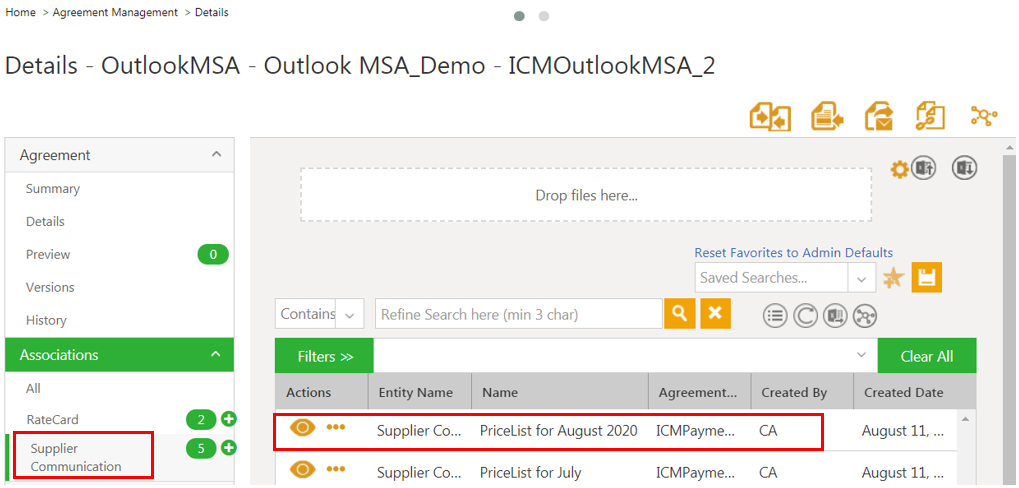The height and width of the screenshot is (488, 1019).
Task: Click the compare documents icon in top toolbar
Action: tap(770, 116)
